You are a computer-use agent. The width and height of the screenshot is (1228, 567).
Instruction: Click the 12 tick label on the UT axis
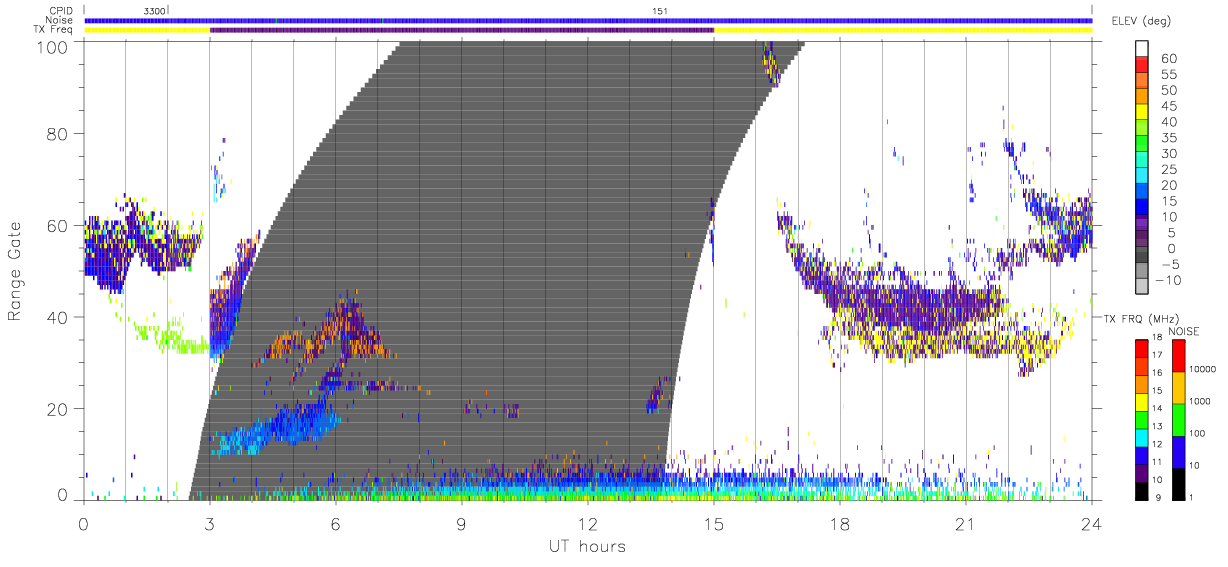click(x=587, y=523)
